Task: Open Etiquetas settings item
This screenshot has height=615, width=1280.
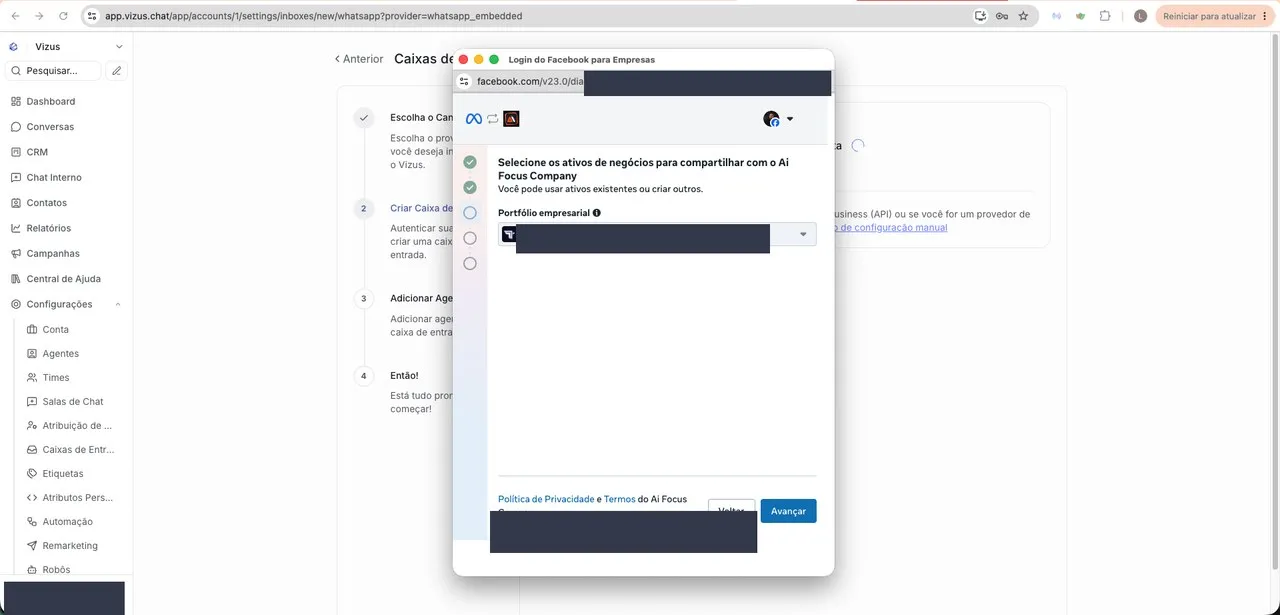Action: 63,474
